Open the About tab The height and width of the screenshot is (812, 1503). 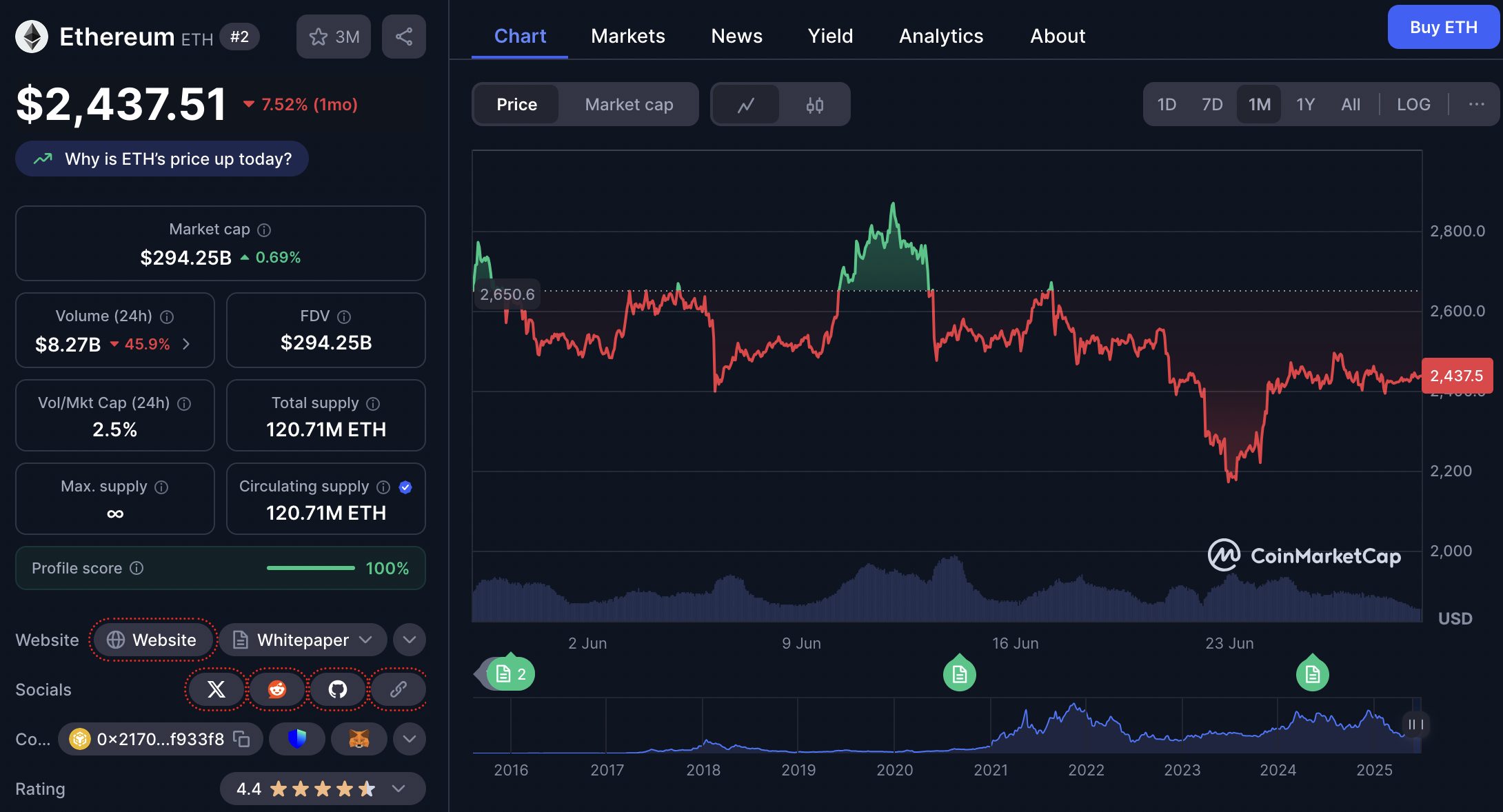[x=1058, y=36]
